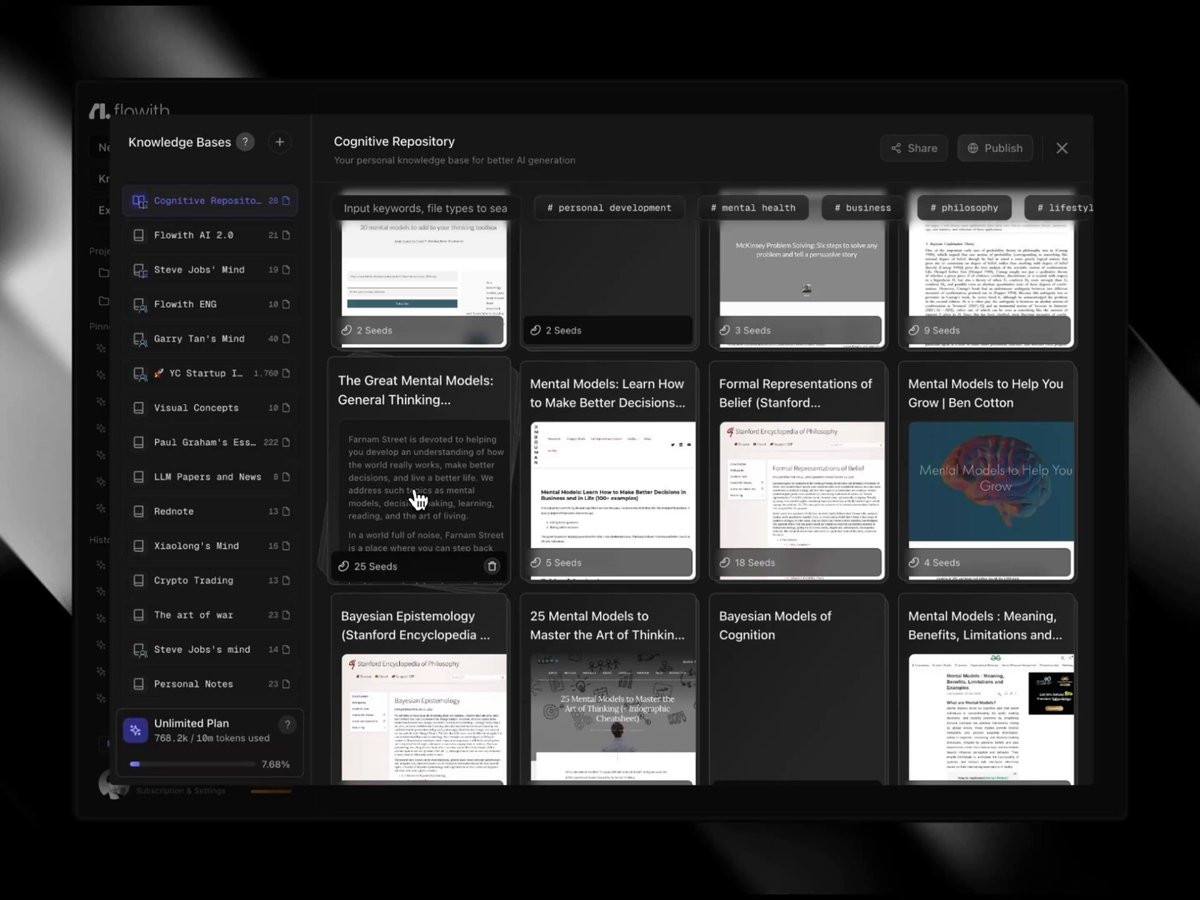Viewport: 1200px width, 900px height.
Task: Click the '768.2k / 10m tokens used' text
Action: [x=212, y=738]
